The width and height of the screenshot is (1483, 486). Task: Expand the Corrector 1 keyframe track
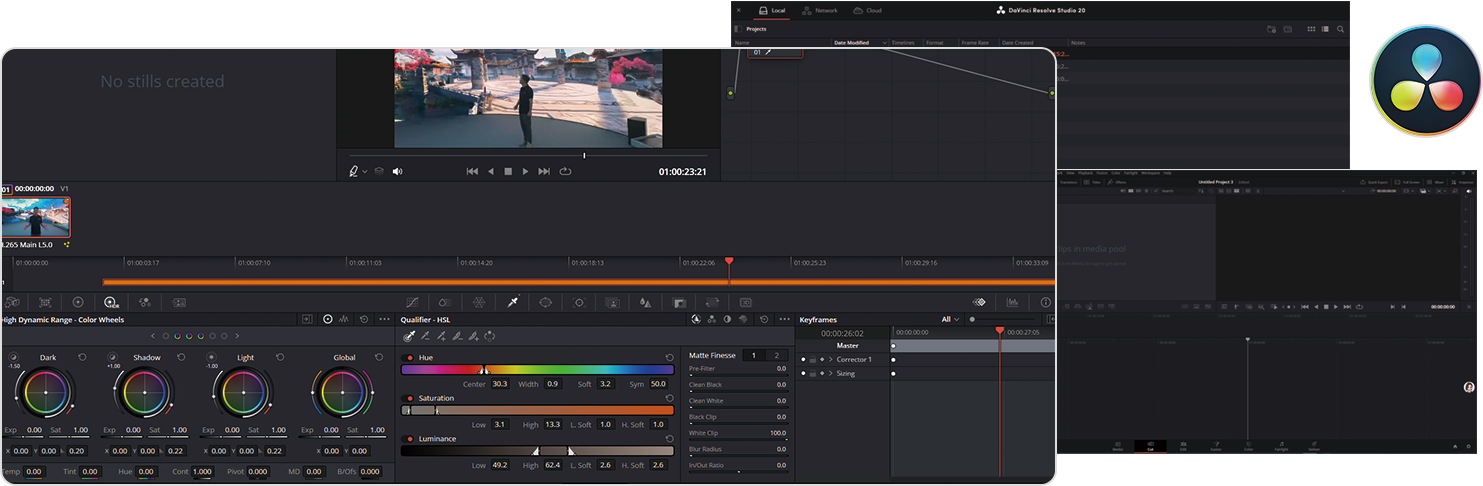pos(830,359)
